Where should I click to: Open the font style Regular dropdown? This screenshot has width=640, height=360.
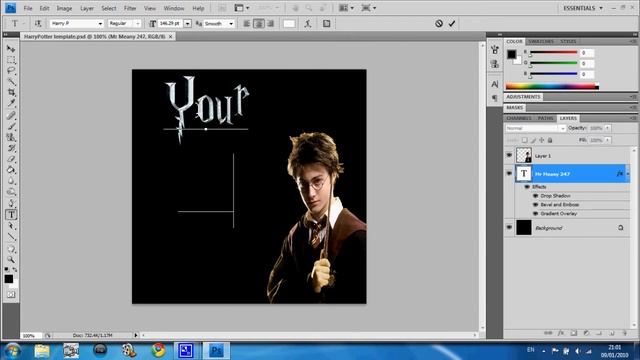pyautogui.click(x=138, y=24)
